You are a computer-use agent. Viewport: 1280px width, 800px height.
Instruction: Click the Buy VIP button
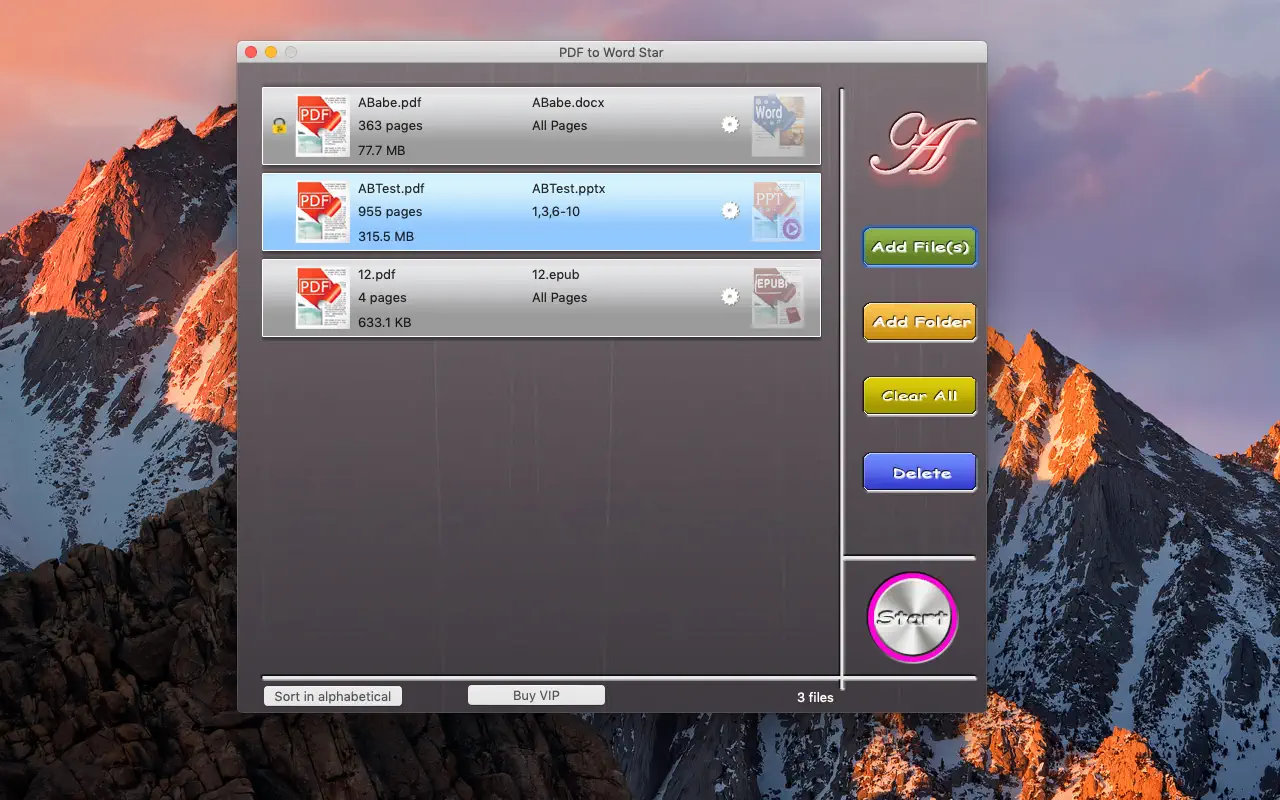tap(537, 695)
